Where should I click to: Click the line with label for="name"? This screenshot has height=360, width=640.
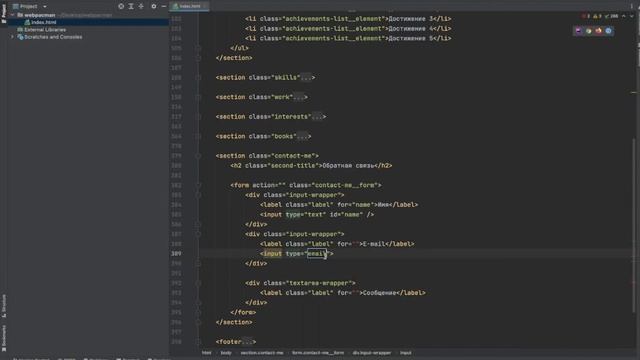(x=339, y=205)
